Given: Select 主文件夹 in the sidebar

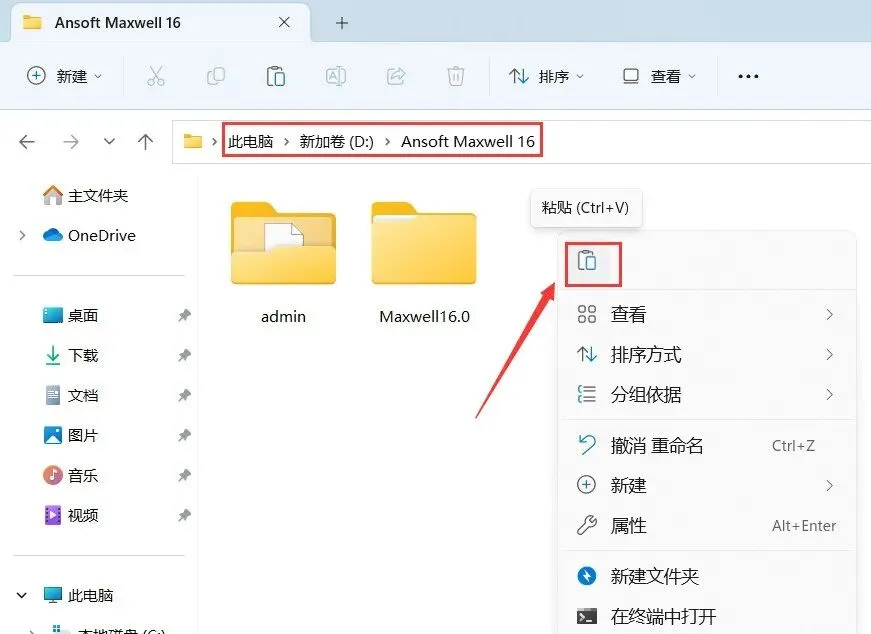Looking at the screenshot, I should coord(85,196).
